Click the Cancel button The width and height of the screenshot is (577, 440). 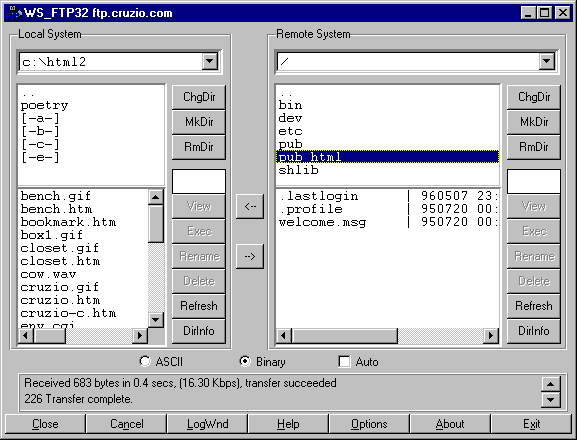[x=126, y=424]
